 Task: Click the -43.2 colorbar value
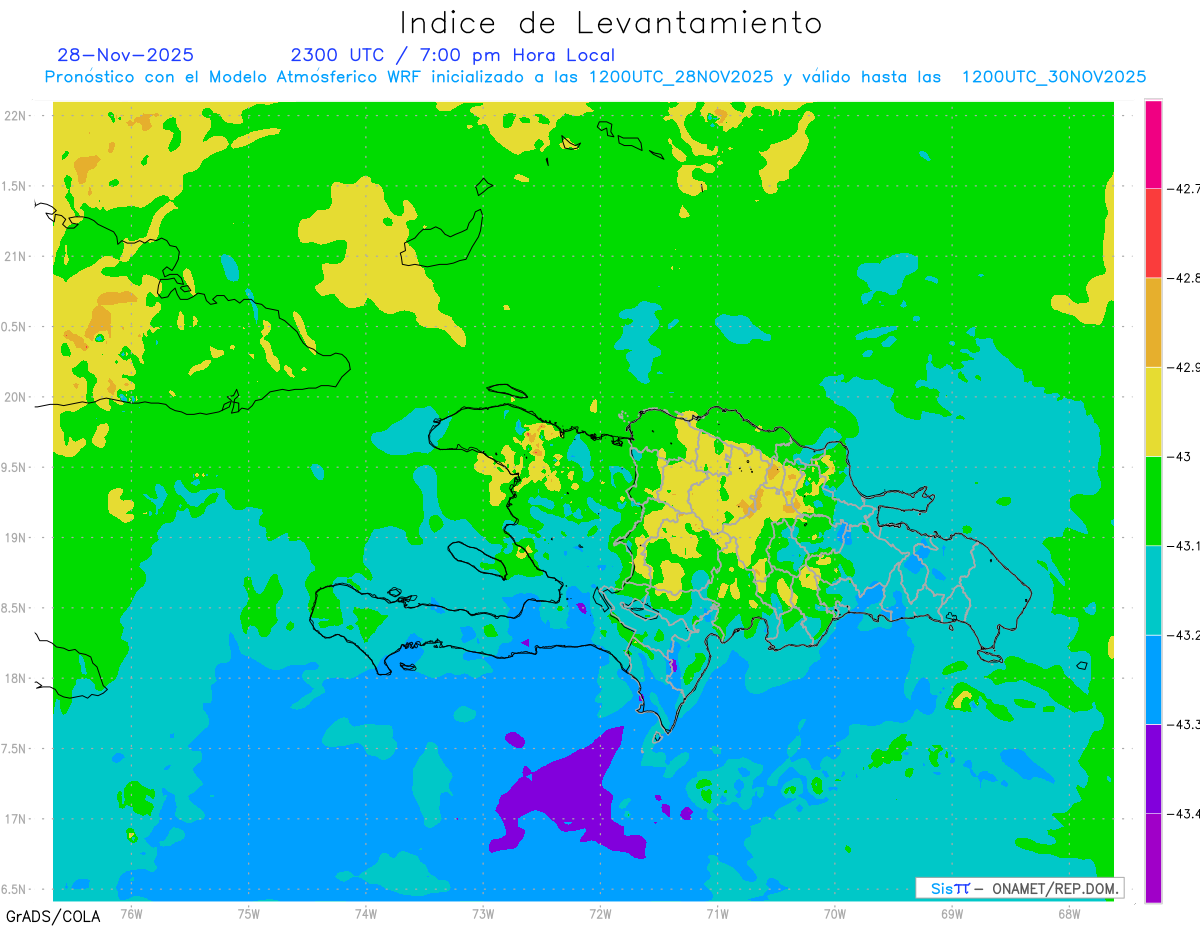pyautogui.click(x=1184, y=635)
